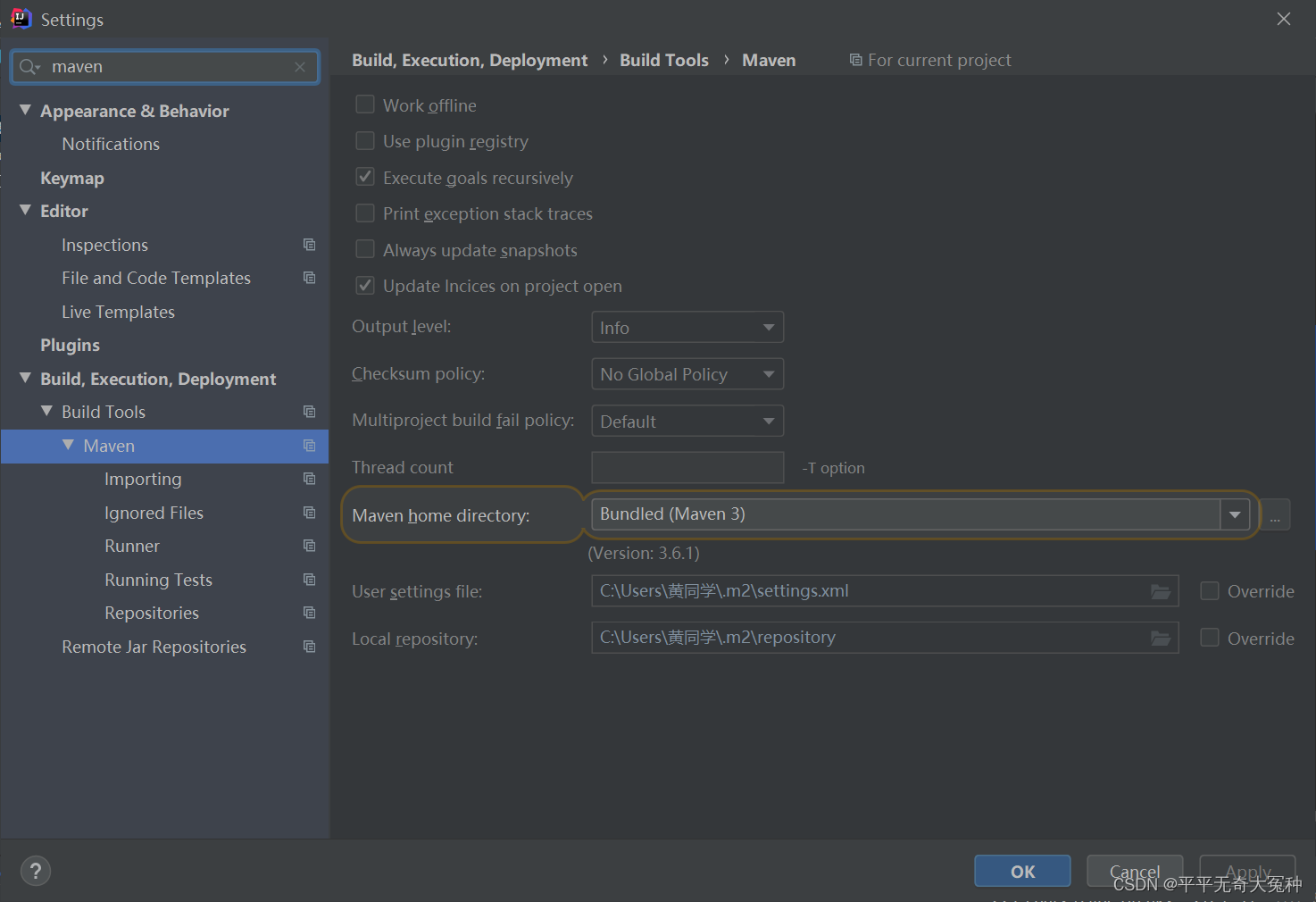
Task: Focus the settings search box
Action: pyautogui.click(x=165, y=67)
